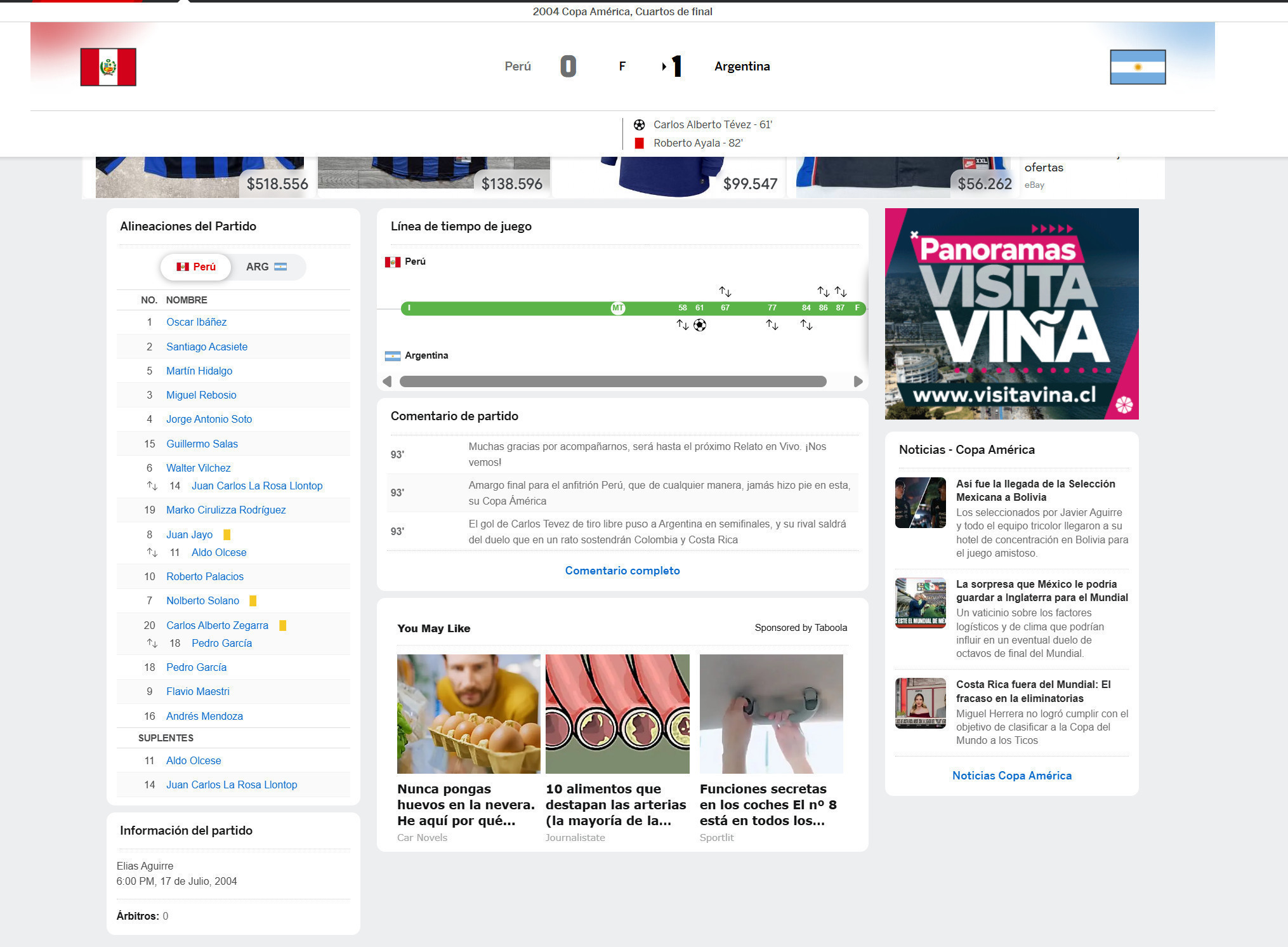
Task: Click Juan Jayo's yellow card icon
Action: coord(227,534)
